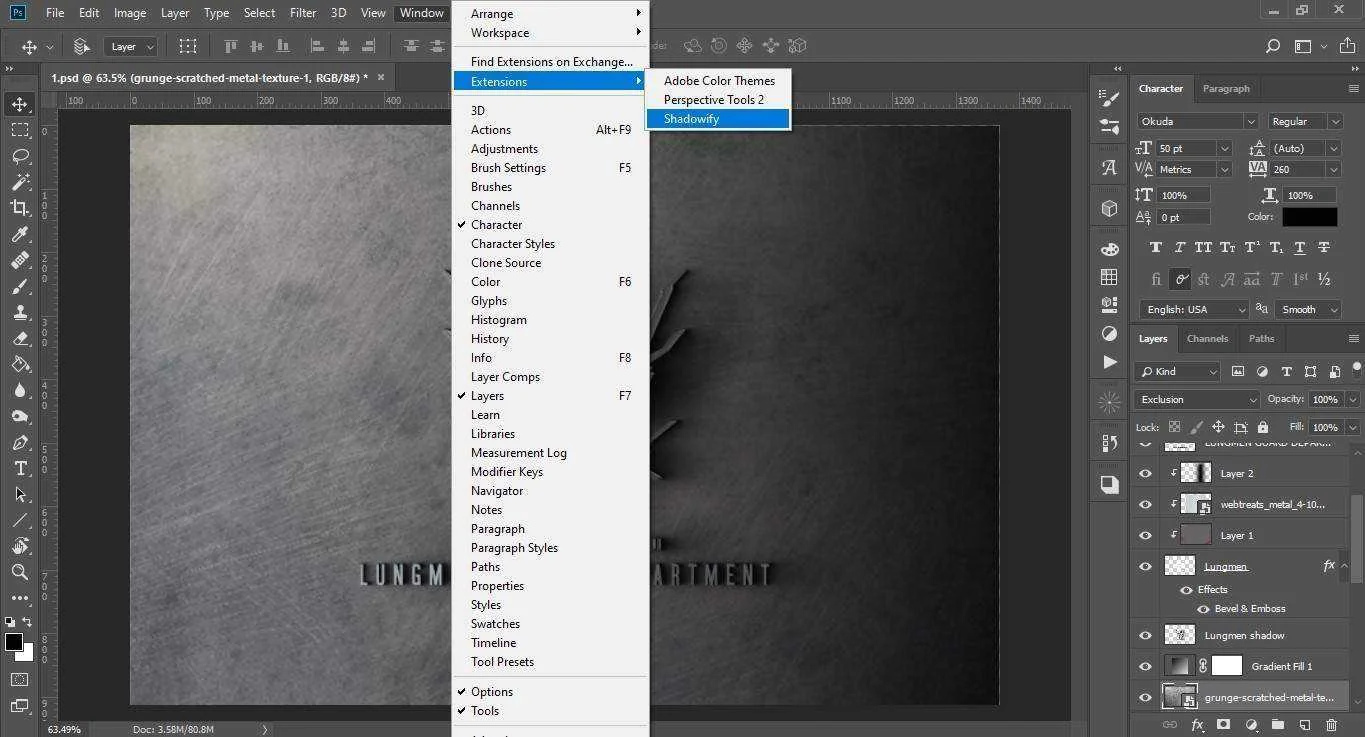Create a new layer from Layers panel footer

point(1304,725)
